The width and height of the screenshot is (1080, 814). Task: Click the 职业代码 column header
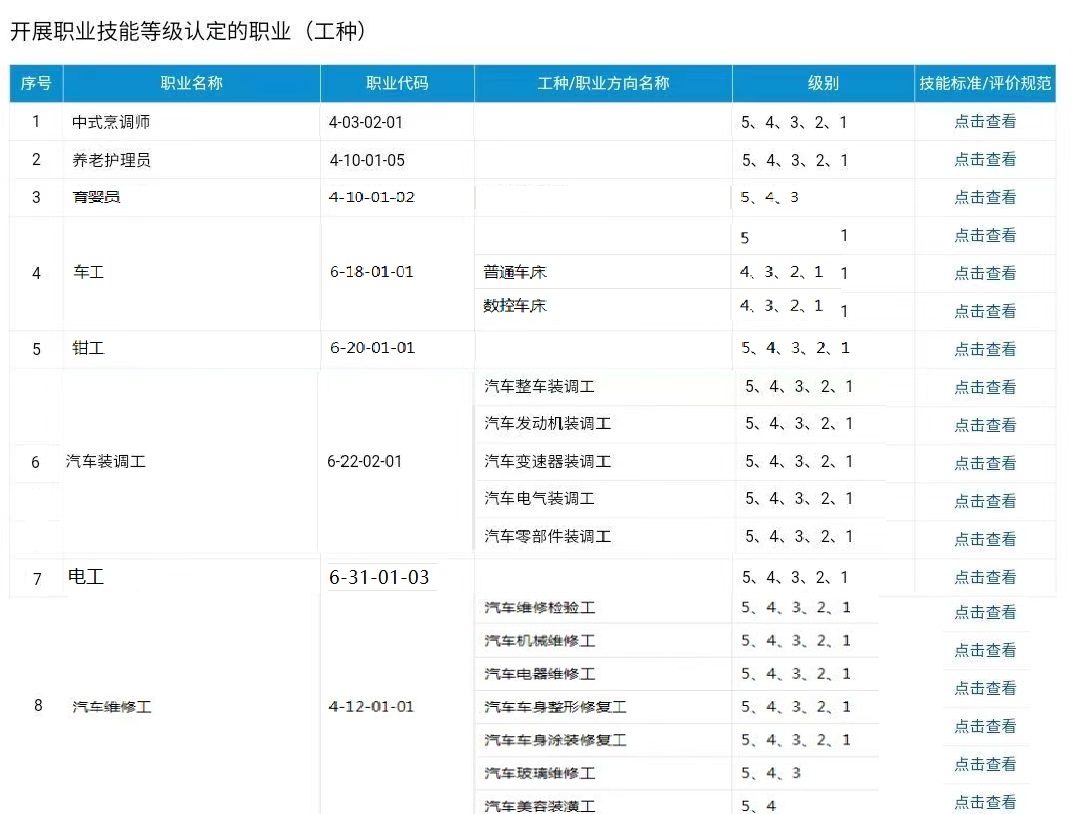[396, 84]
